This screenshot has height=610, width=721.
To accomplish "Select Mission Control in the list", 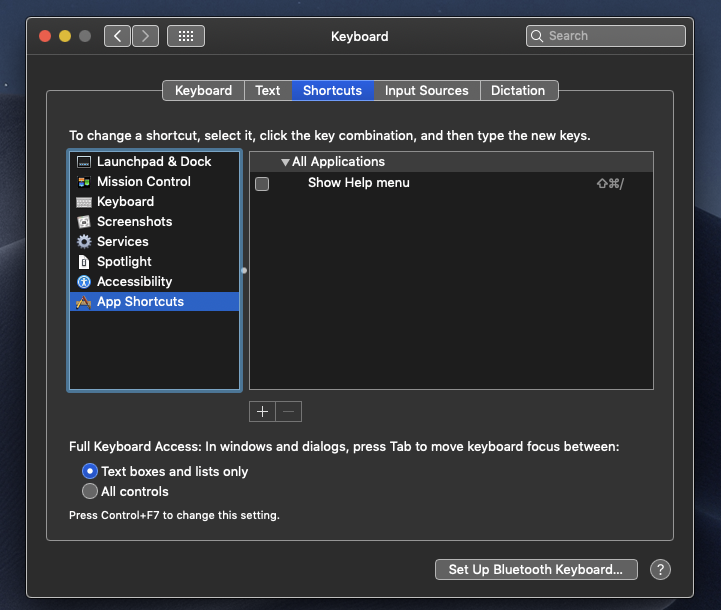I will [x=154, y=182].
